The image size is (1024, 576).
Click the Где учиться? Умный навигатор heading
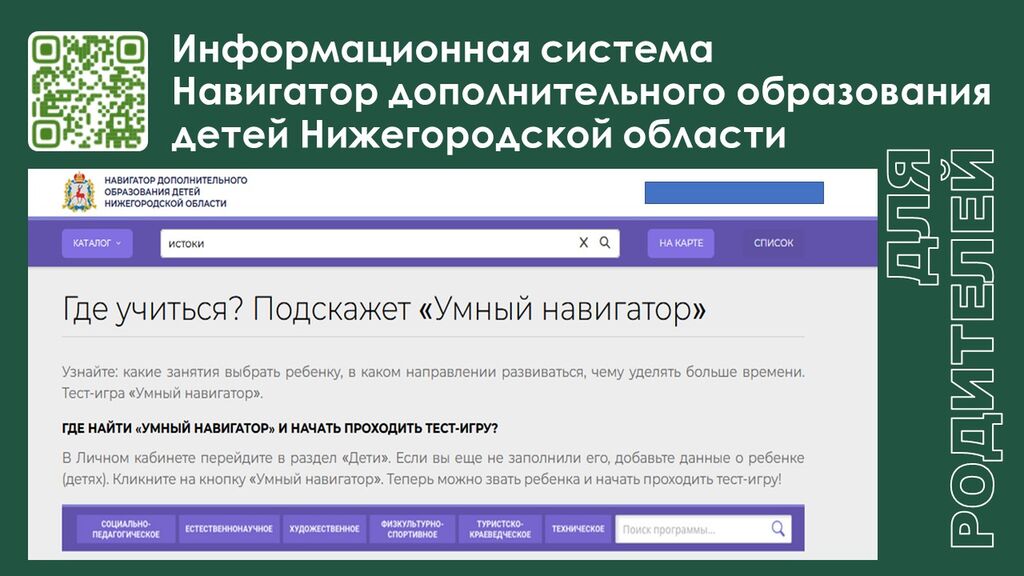[x=384, y=310]
